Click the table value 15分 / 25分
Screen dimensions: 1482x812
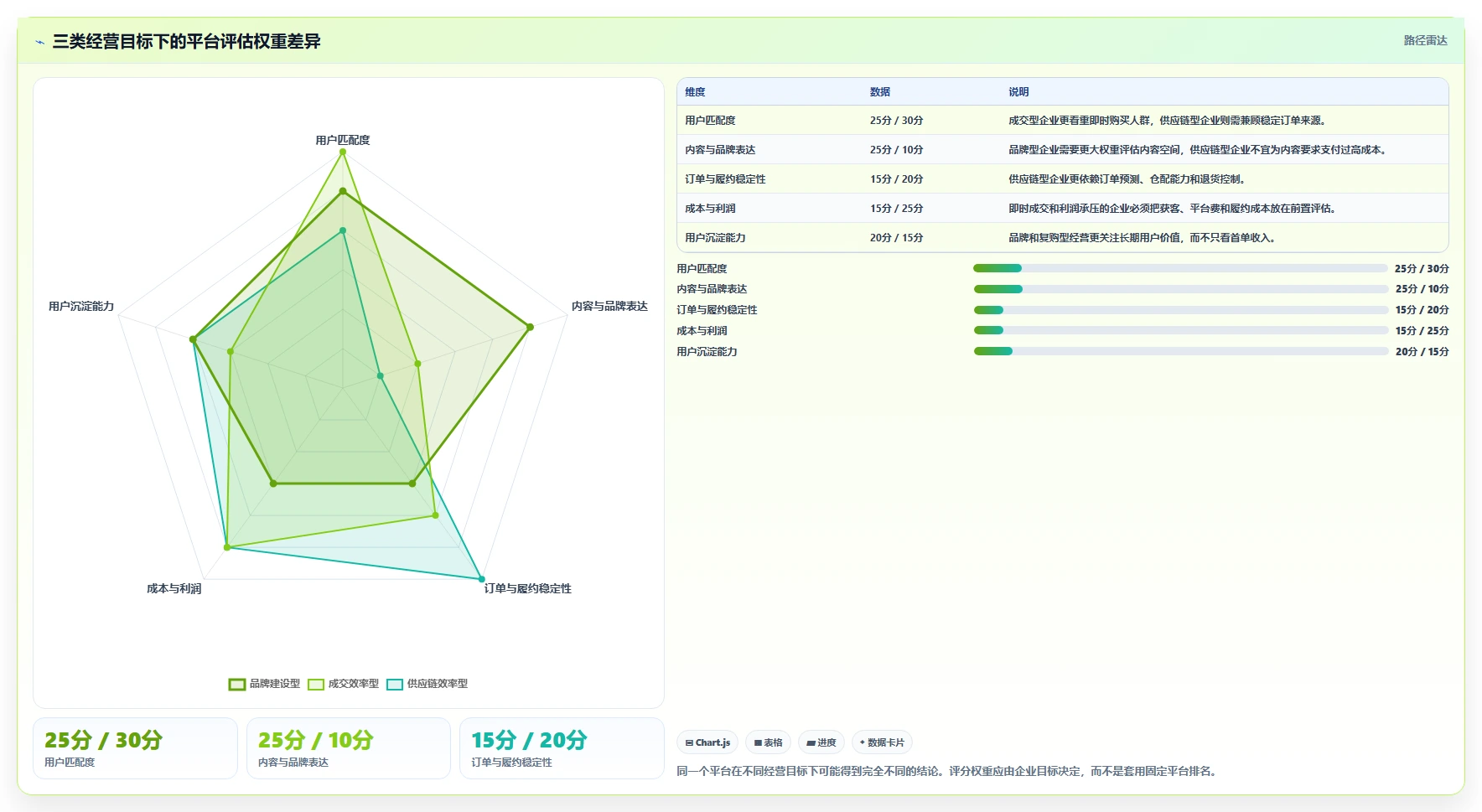pyautogui.click(x=896, y=209)
